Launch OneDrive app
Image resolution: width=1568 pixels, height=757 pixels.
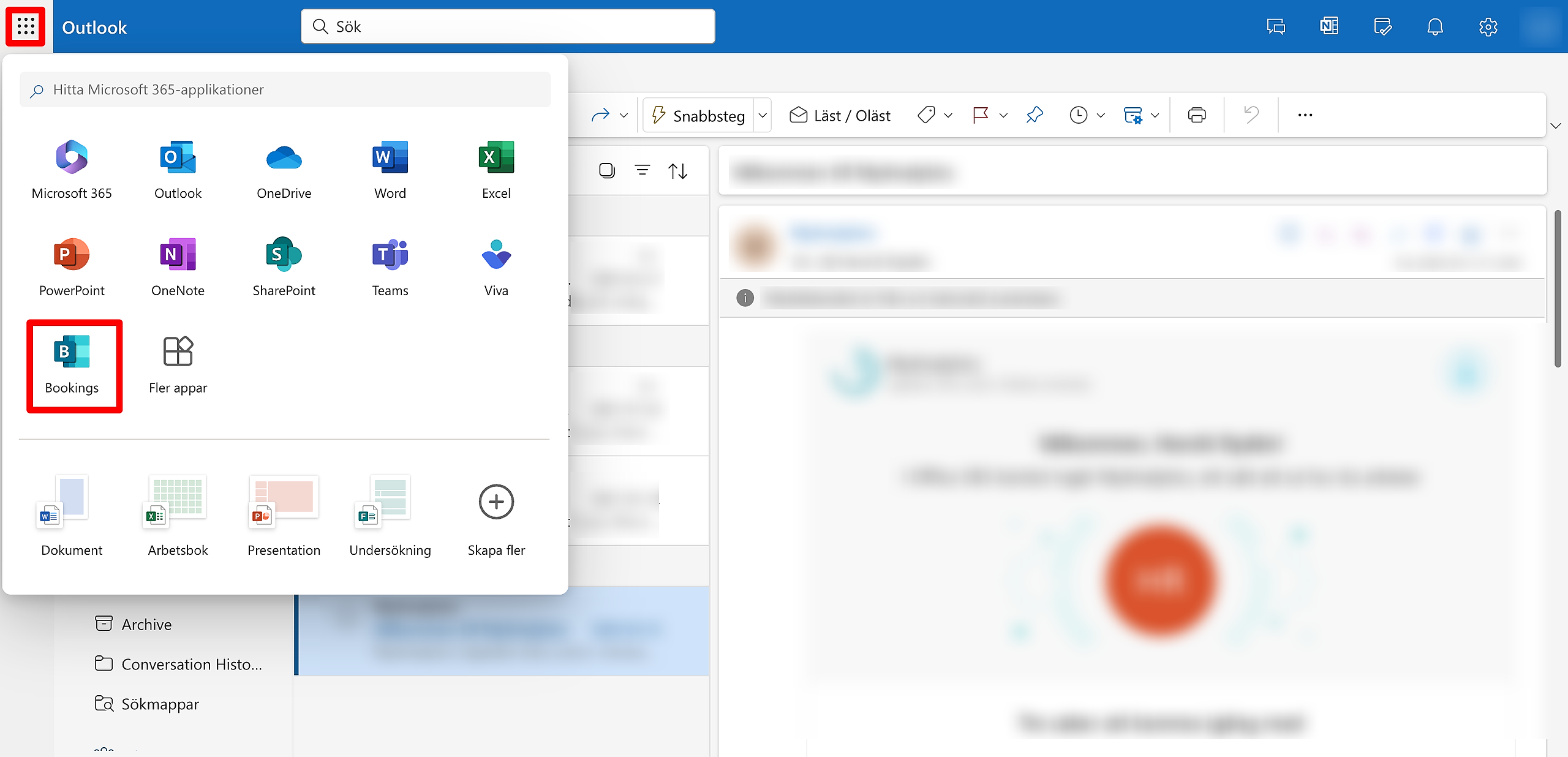284,170
